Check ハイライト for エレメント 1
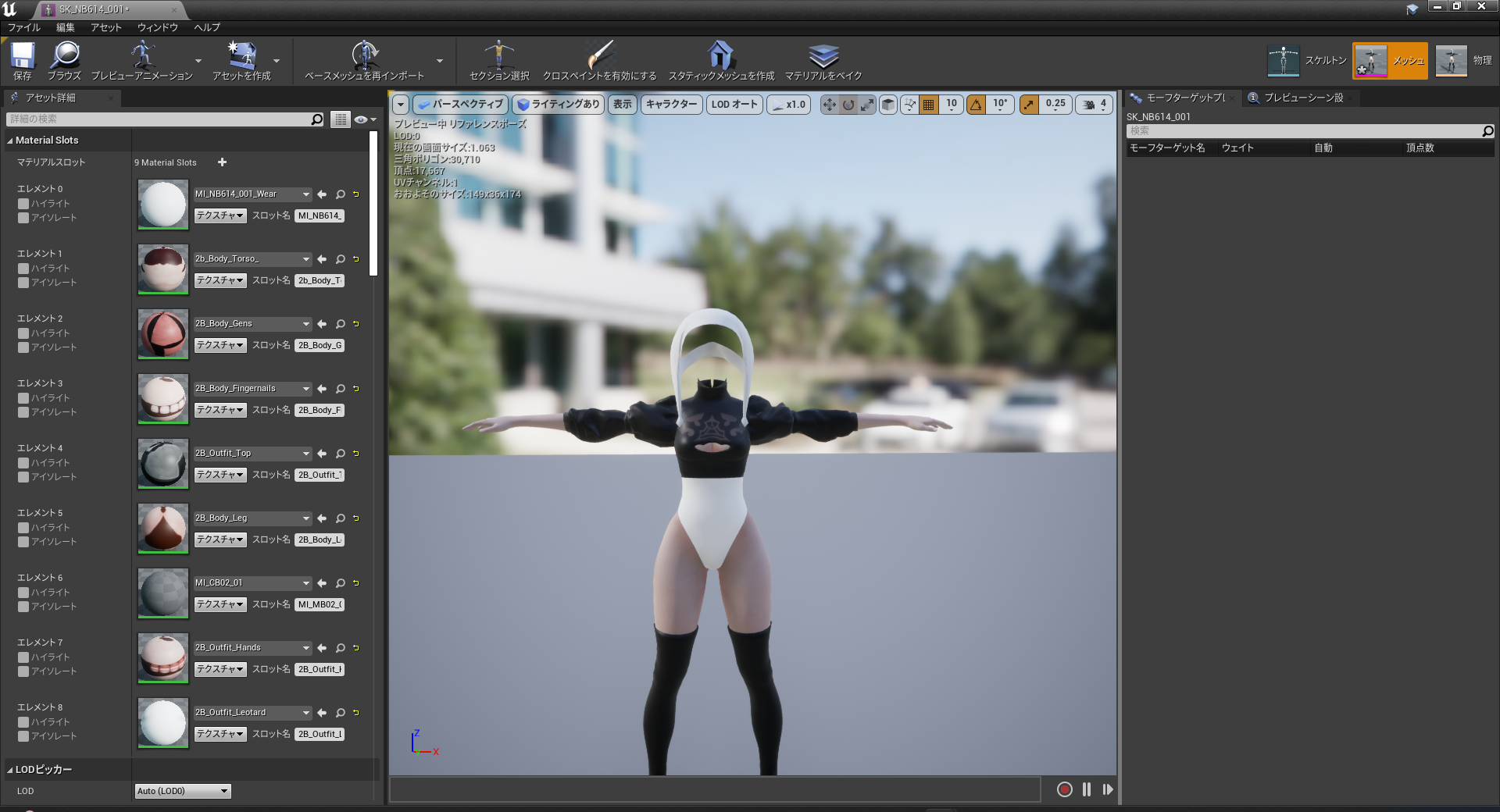This screenshot has width=1500, height=812. pyautogui.click(x=23, y=269)
